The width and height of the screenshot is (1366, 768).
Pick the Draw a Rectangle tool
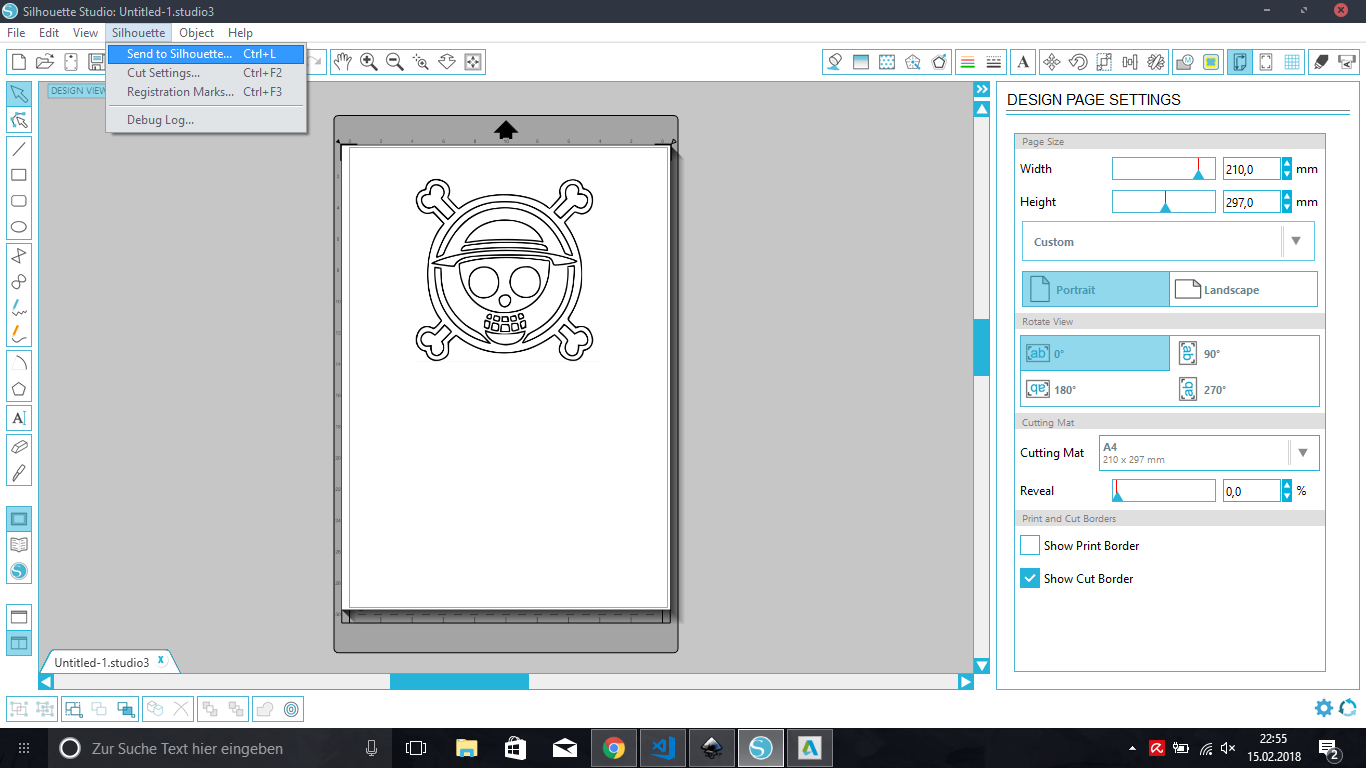coord(19,175)
